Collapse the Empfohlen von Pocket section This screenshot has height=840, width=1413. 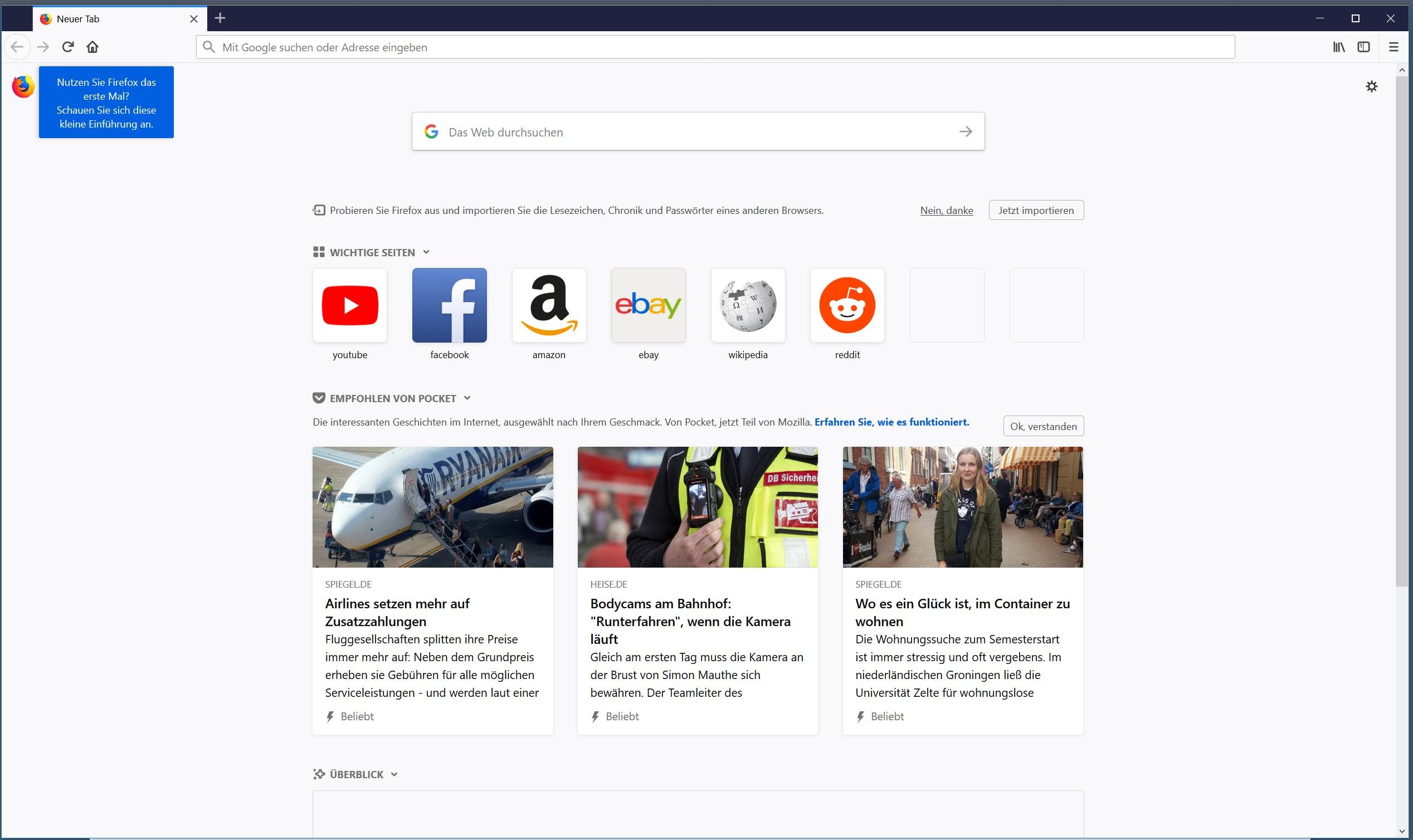click(467, 398)
